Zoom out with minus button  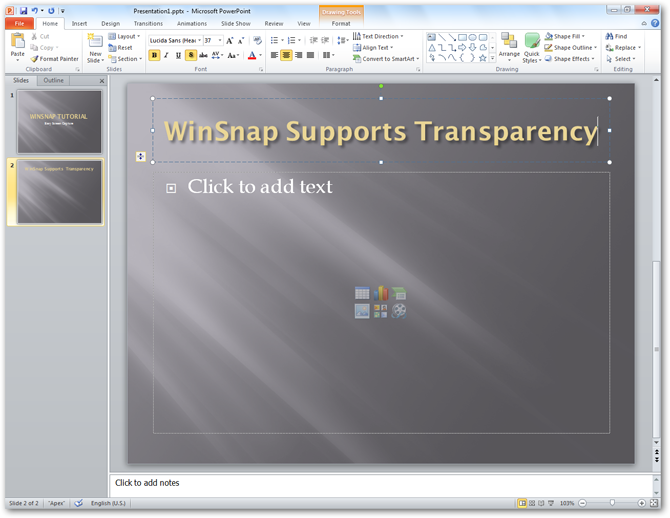[583, 503]
